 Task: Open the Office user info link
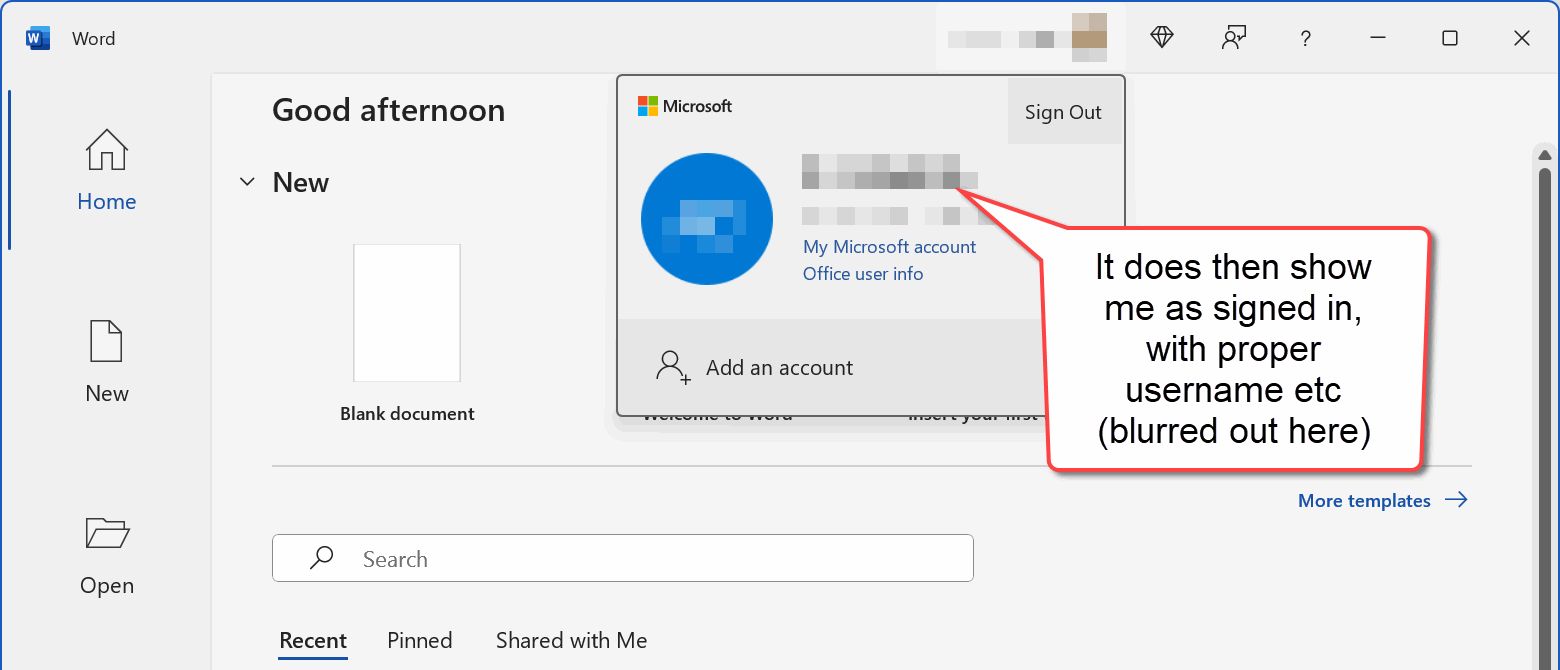pyautogui.click(x=863, y=274)
